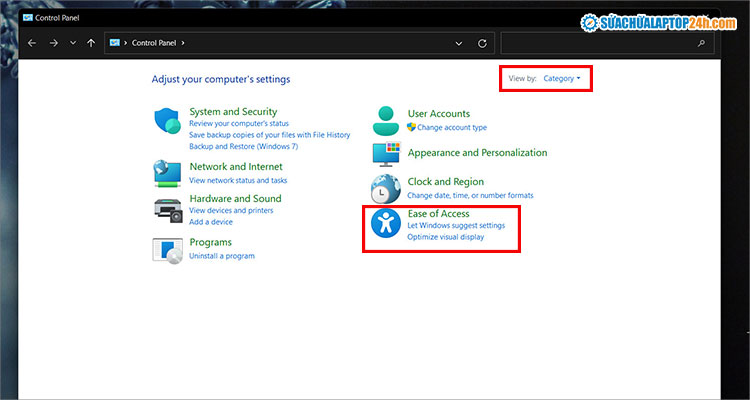The image size is (750, 400).
Task: Click the Clock and Region globe icon
Action: point(385,188)
